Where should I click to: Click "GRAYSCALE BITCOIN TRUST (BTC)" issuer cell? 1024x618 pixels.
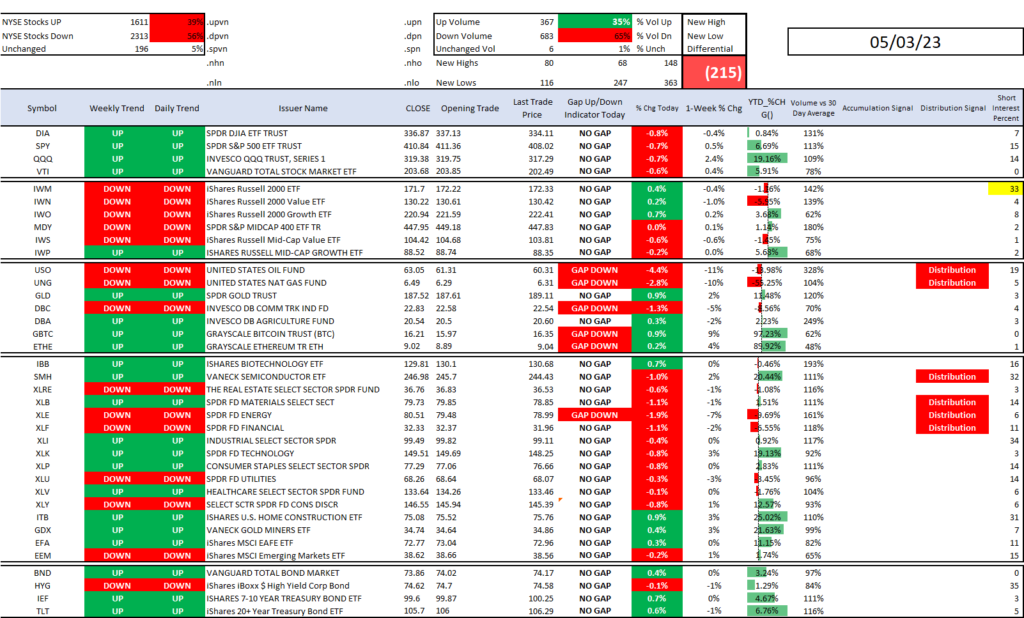(x=270, y=334)
